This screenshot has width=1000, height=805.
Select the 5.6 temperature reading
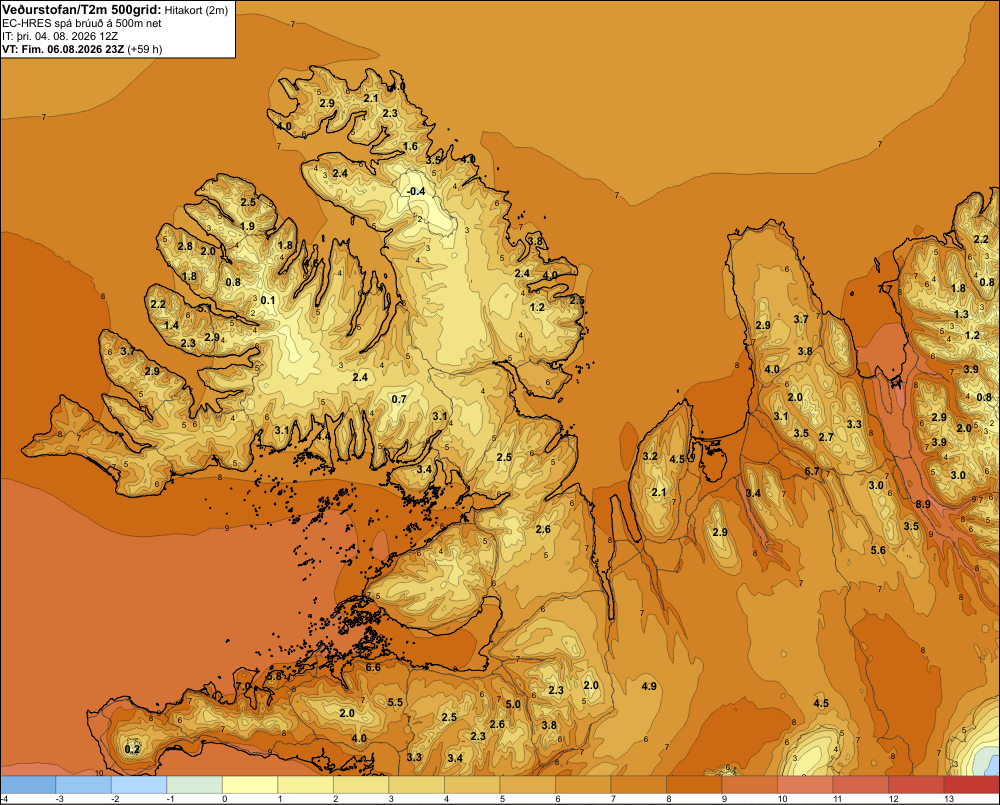coord(878,550)
